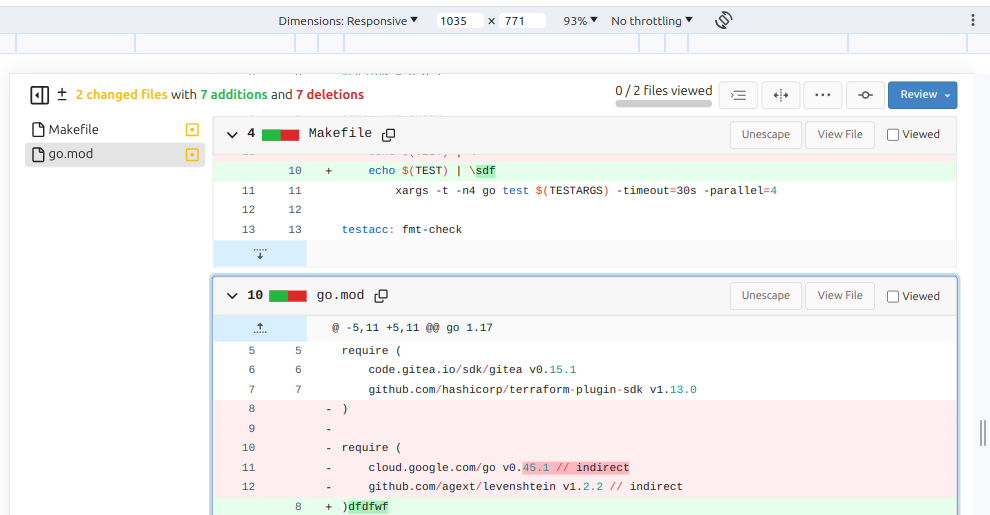Click the commit selector icon button
This screenshot has width=990, height=515.
[865, 95]
